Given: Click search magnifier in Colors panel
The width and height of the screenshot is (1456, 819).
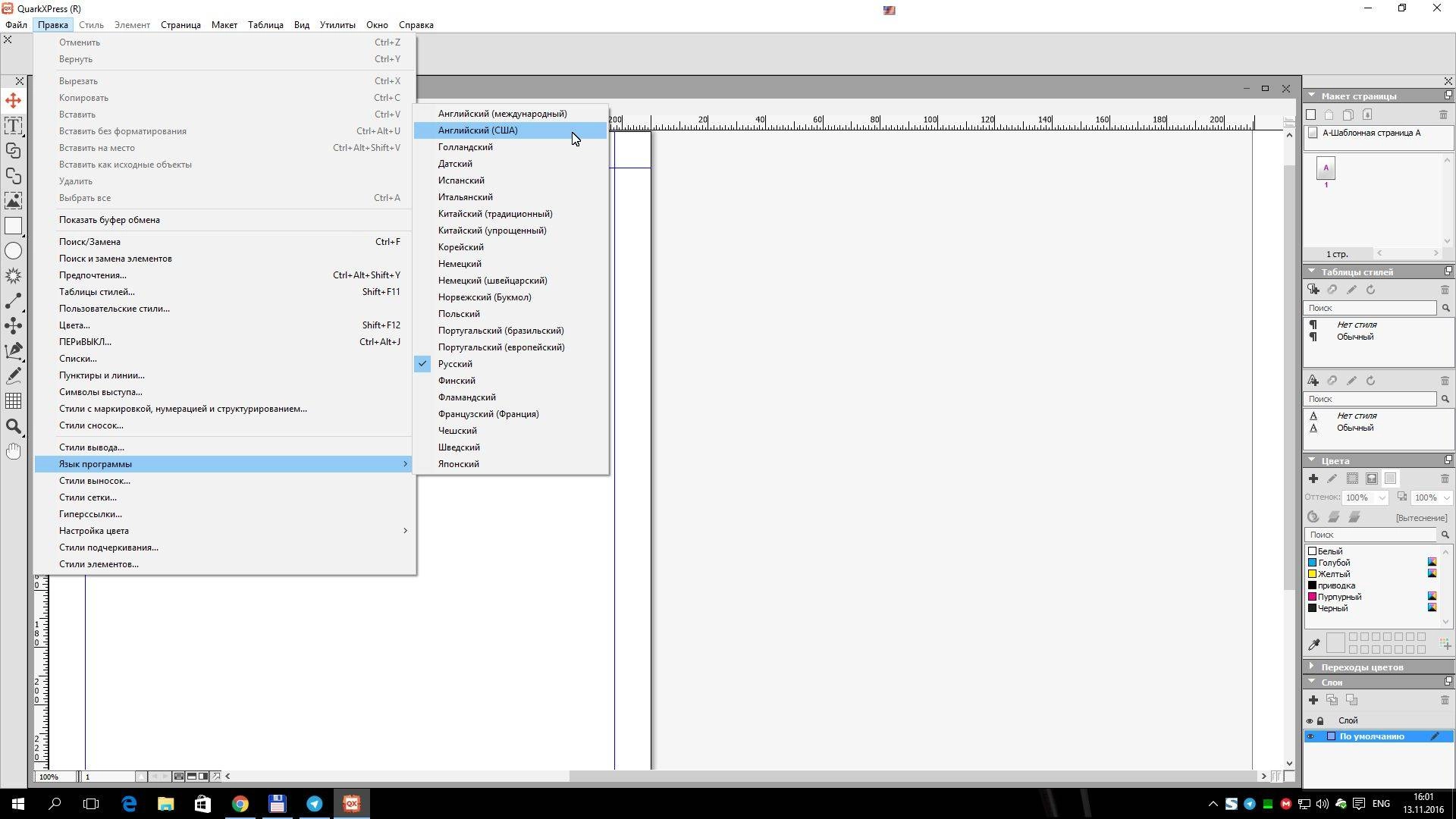Looking at the screenshot, I should pos(1445,535).
